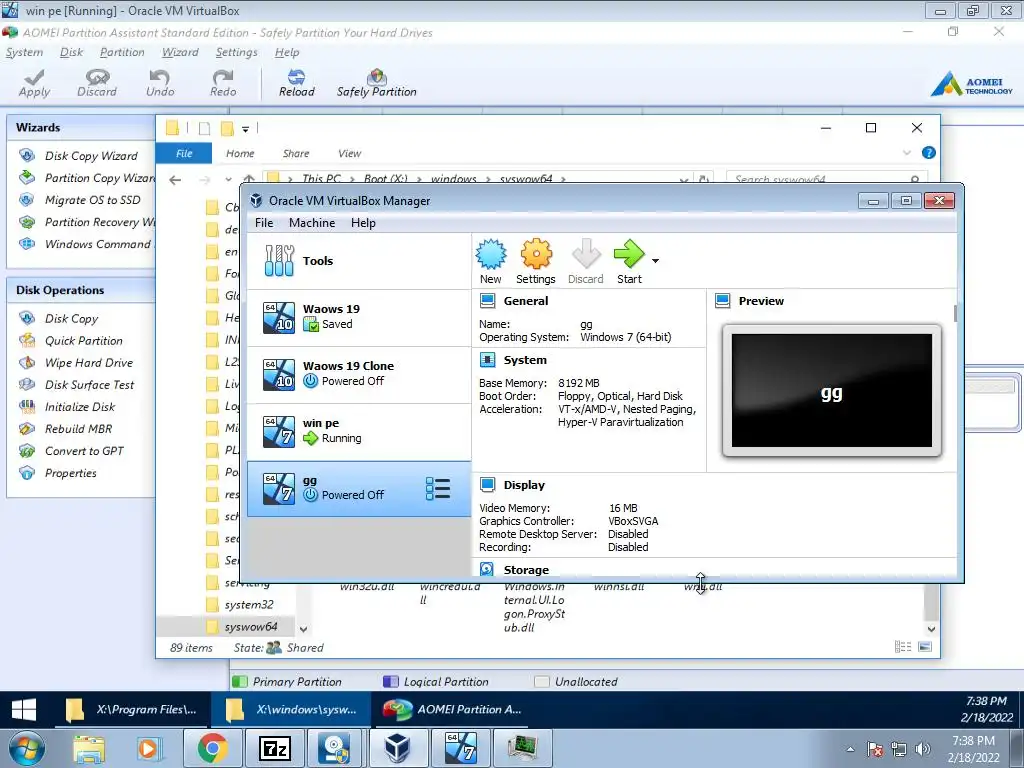Screen dimensions: 1024x768
Task: Open Help menu in VirtualBox Manager
Action: point(363,223)
